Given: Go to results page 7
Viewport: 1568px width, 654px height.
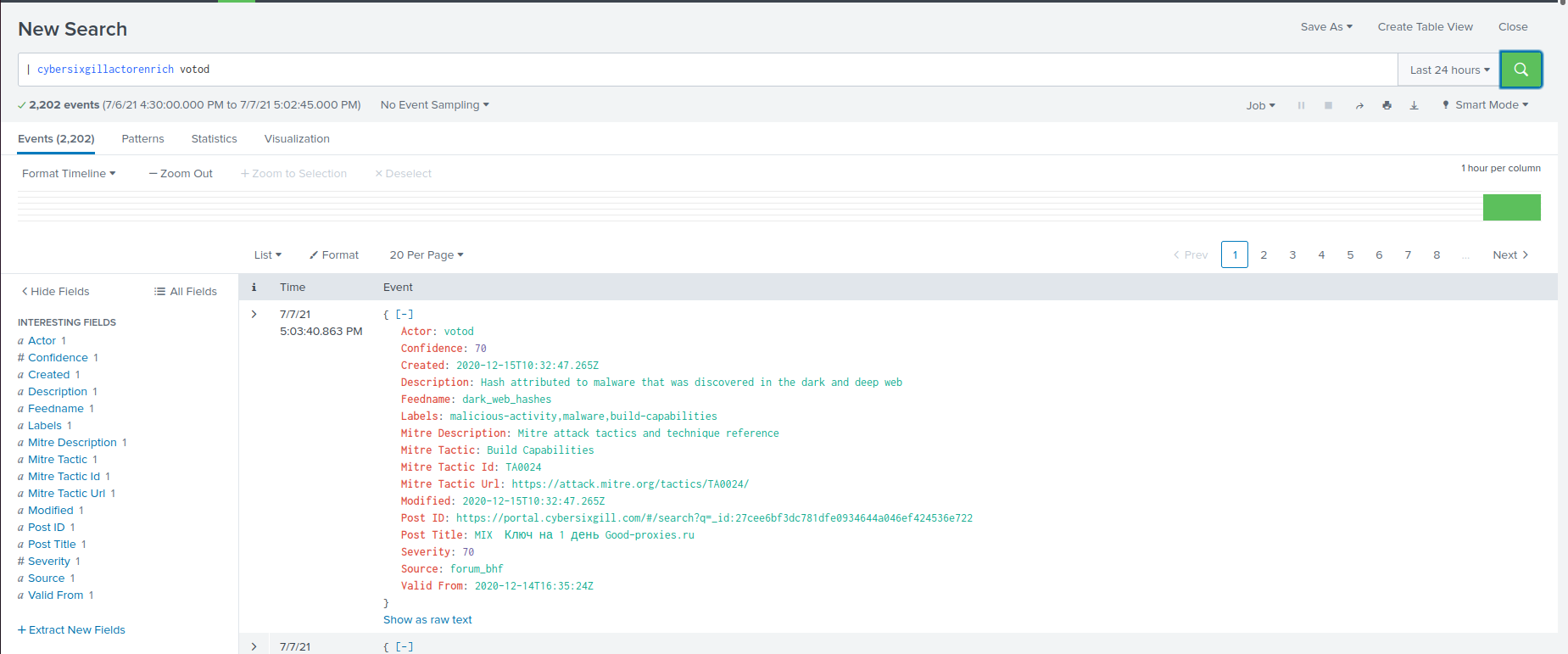Looking at the screenshot, I should tap(1408, 254).
